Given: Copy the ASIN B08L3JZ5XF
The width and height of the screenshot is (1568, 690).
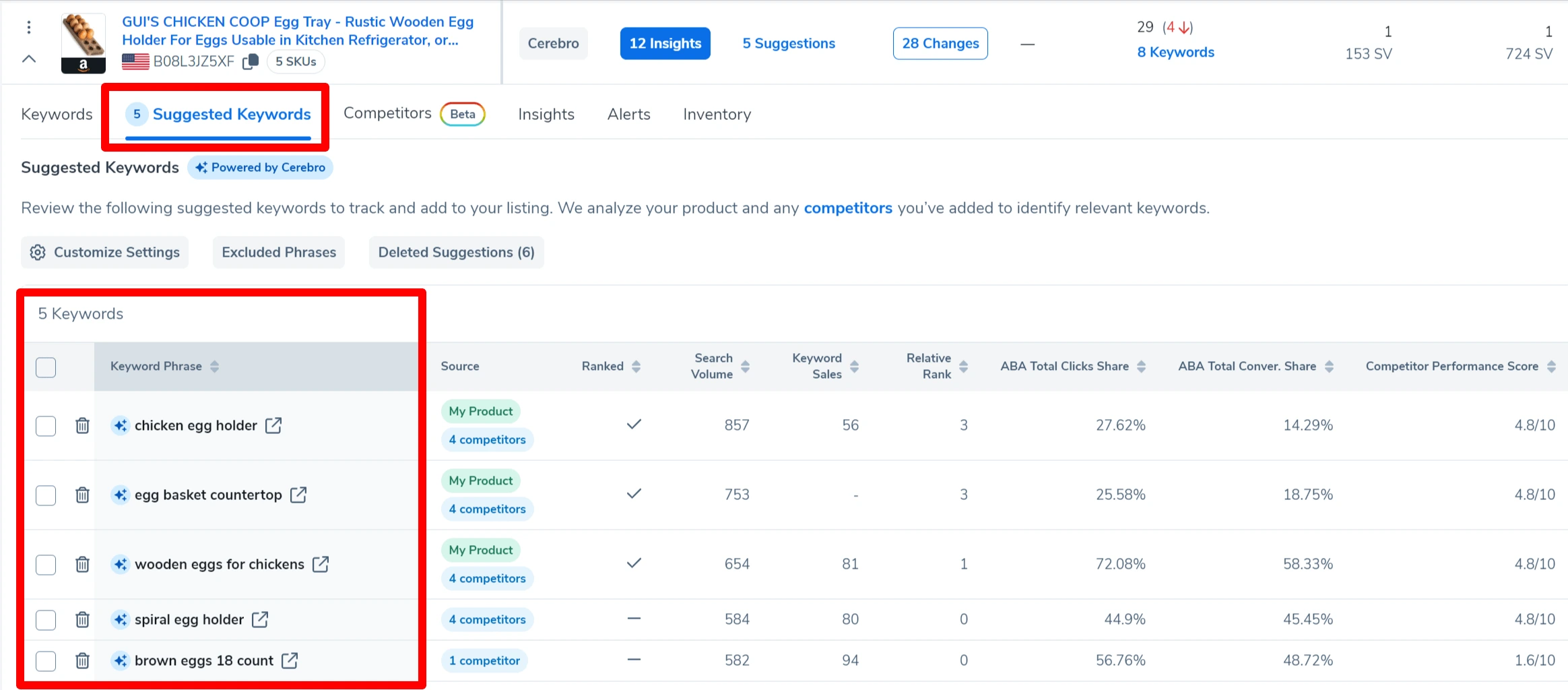Looking at the screenshot, I should (251, 61).
